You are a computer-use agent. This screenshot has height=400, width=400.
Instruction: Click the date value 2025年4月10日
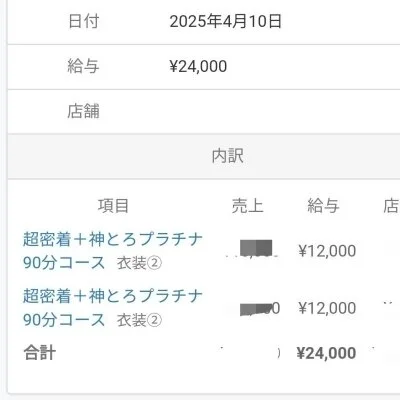coord(226,22)
